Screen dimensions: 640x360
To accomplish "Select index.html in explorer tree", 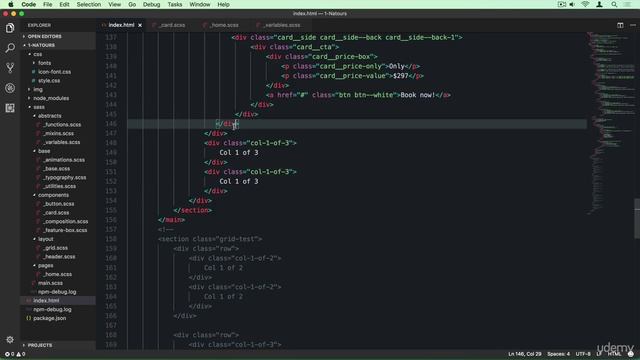I will (x=58, y=301).
